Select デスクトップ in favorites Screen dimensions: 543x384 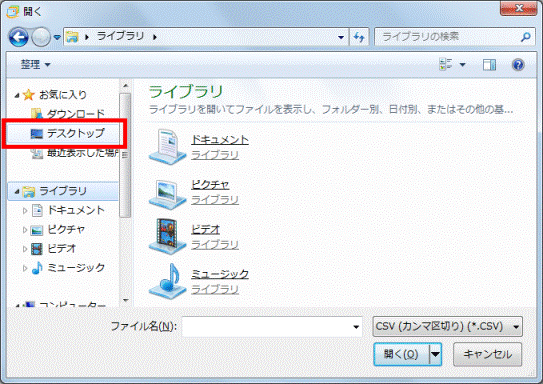pyautogui.click(x=75, y=133)
